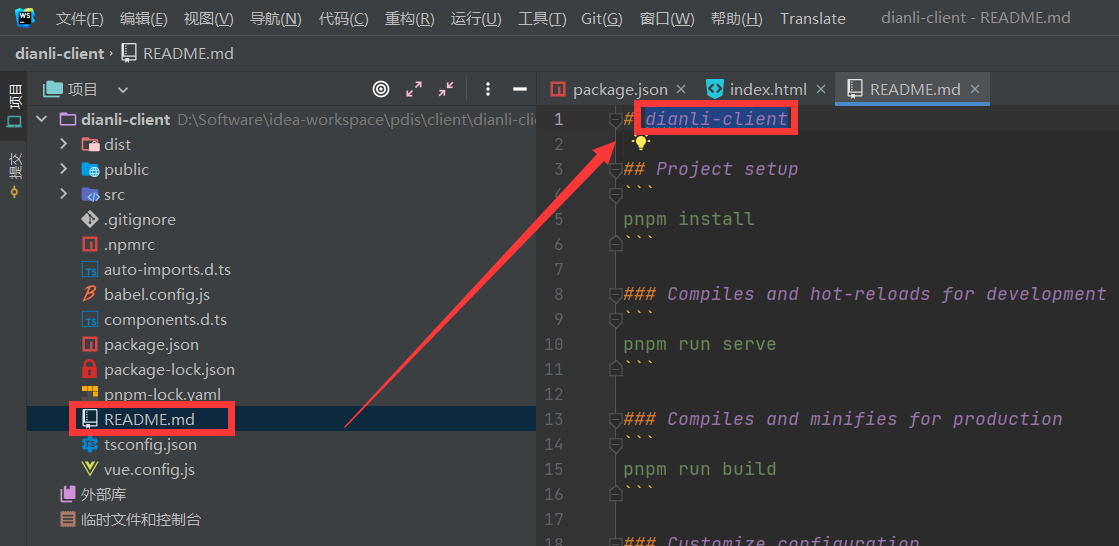Select tsconfig.json file
Image resolution: width=1119 pixels, height=546 pixels.
pyautogui.click(x=150, y=445)
